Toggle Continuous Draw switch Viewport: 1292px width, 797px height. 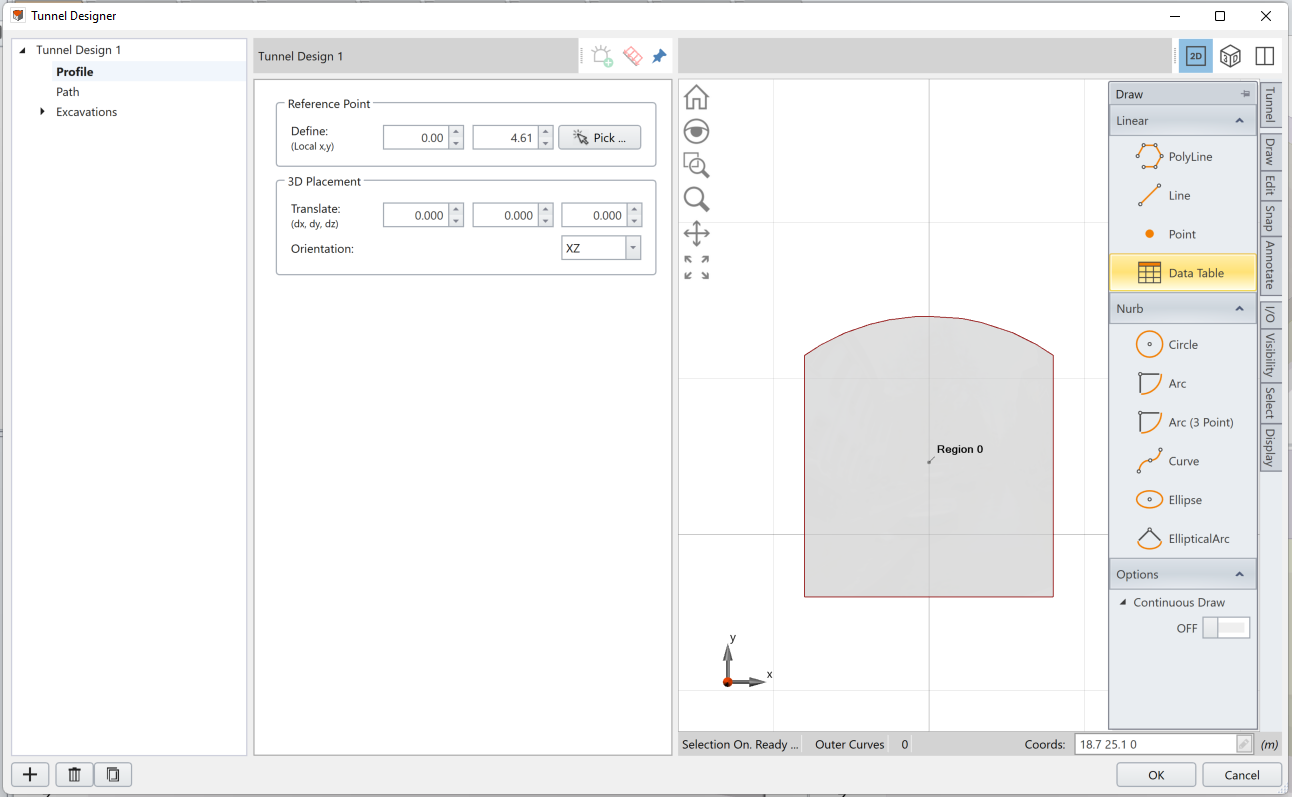click(x=1226, y=628)
